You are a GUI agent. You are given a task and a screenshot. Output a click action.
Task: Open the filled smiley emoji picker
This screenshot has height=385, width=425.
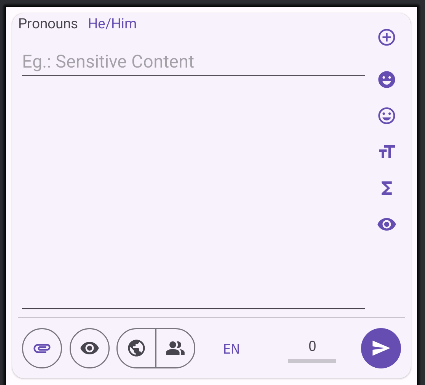click(387, 80)
